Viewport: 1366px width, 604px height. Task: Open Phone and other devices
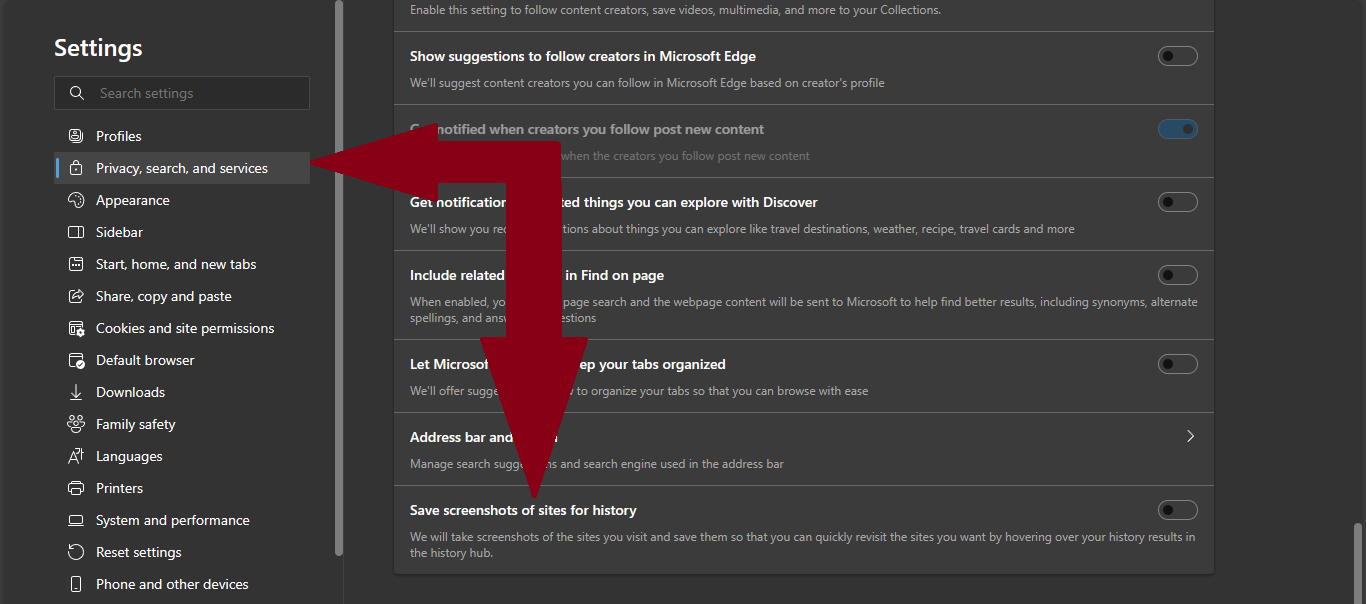182,584
